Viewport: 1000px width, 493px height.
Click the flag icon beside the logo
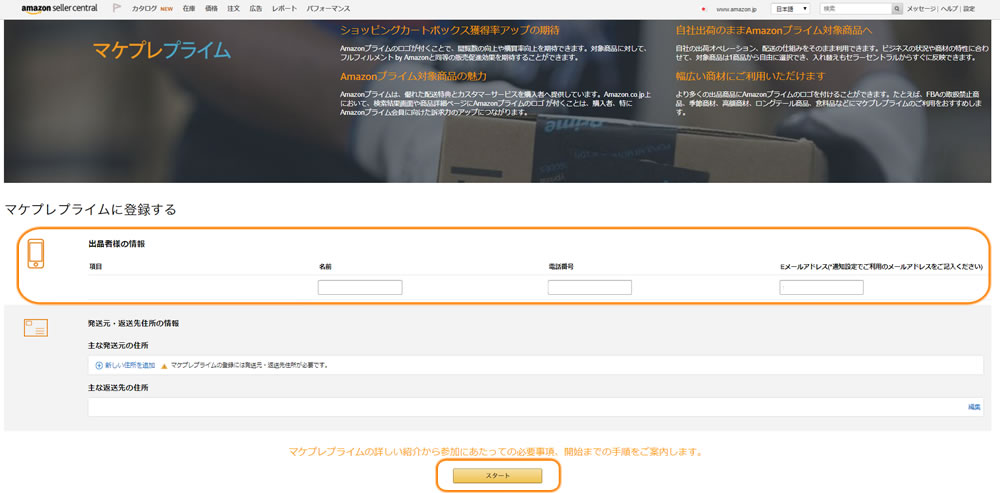point(116,8)
